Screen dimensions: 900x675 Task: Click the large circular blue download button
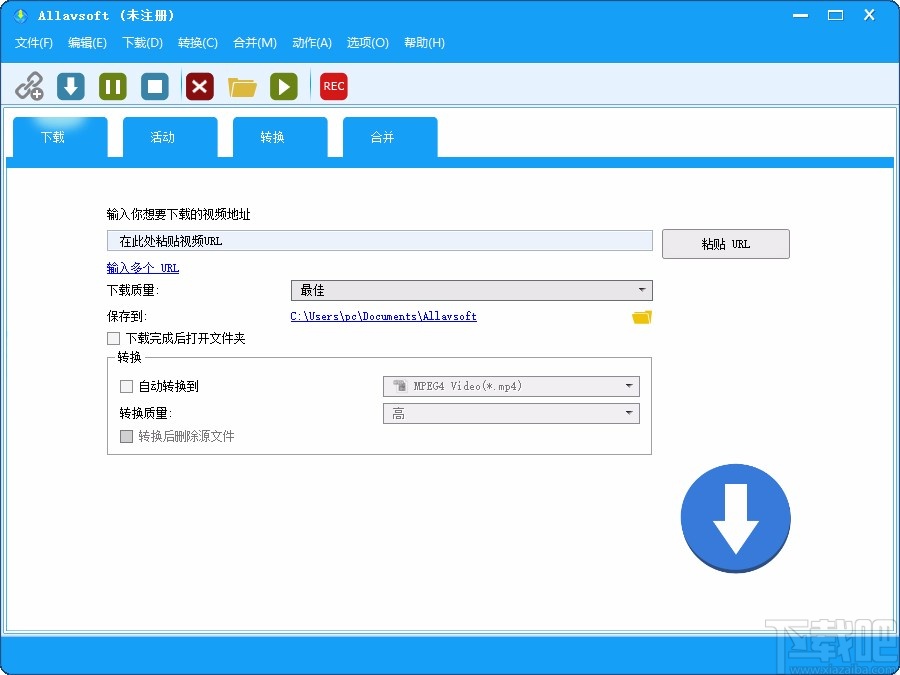[x=736, y=517]
